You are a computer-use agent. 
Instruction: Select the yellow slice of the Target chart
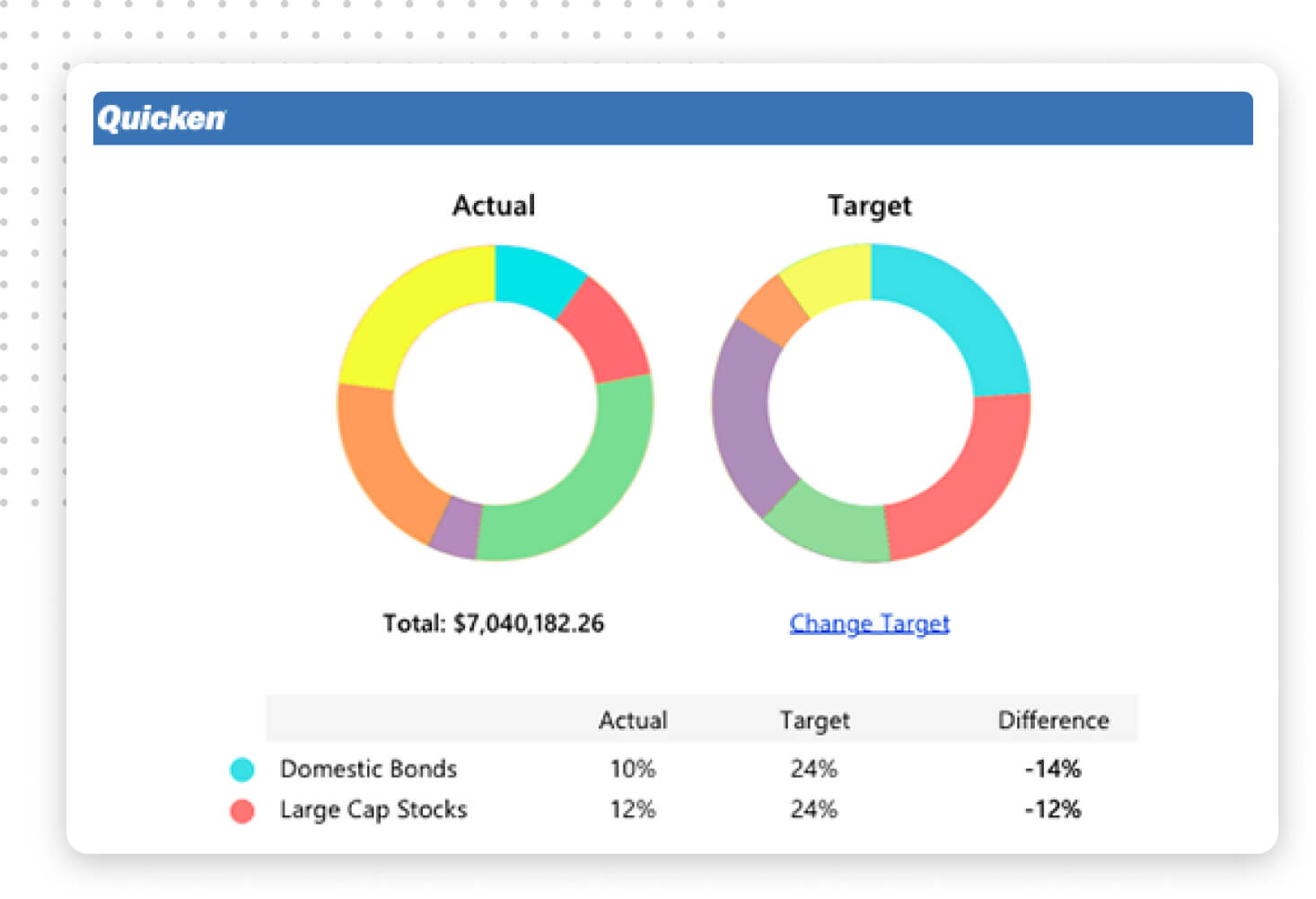tap(830, 277)
